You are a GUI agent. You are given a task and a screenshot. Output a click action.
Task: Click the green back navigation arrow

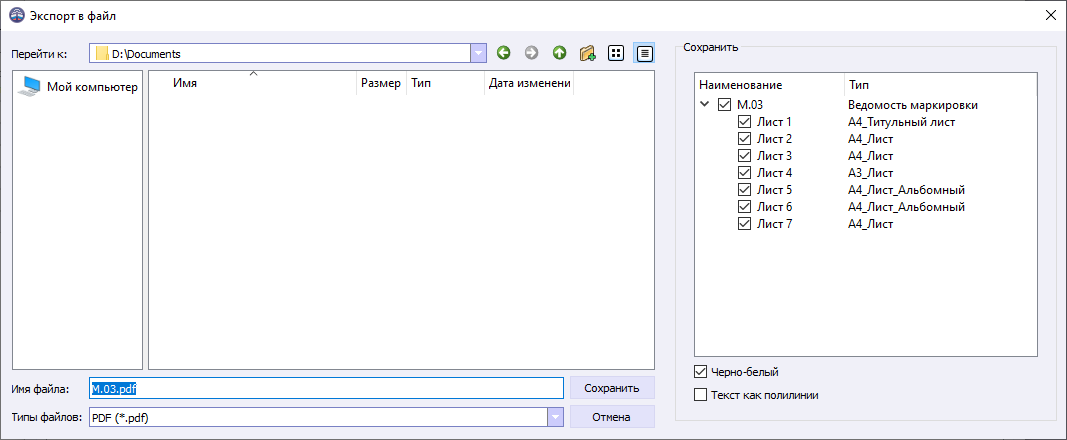(504, 53)
